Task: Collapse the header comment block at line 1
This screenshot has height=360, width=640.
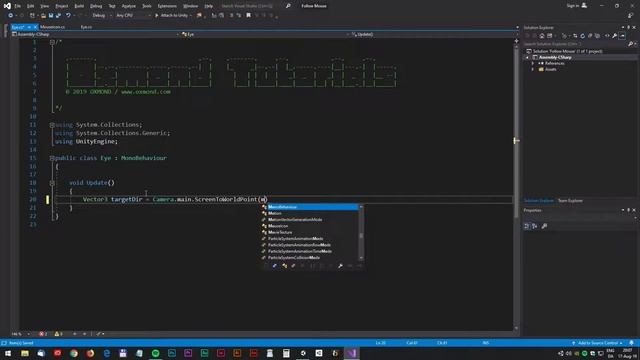Action: pyautogui.click(x=52, y=42)
